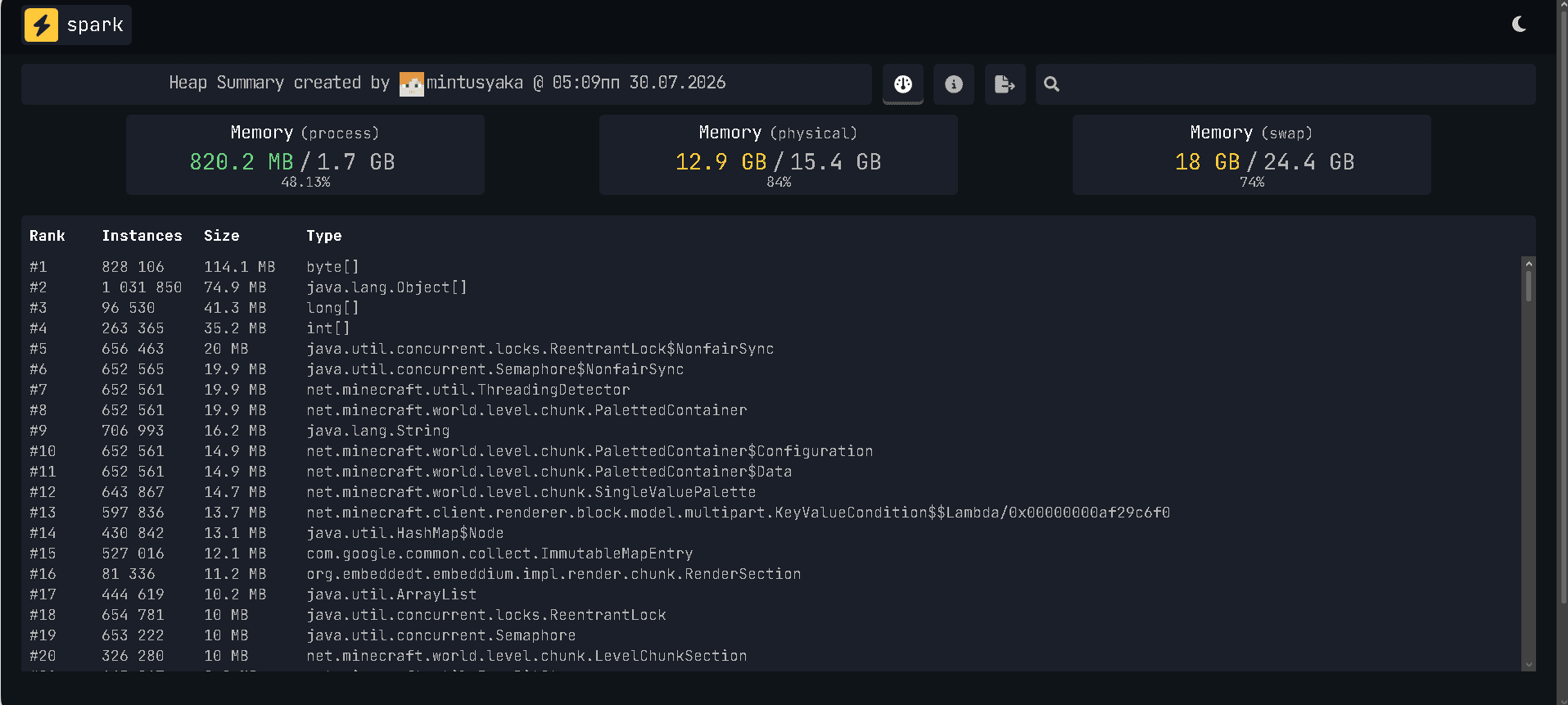
Task: Toggle the memory widgets gauge icon
Action: click(x=903, y=84)
